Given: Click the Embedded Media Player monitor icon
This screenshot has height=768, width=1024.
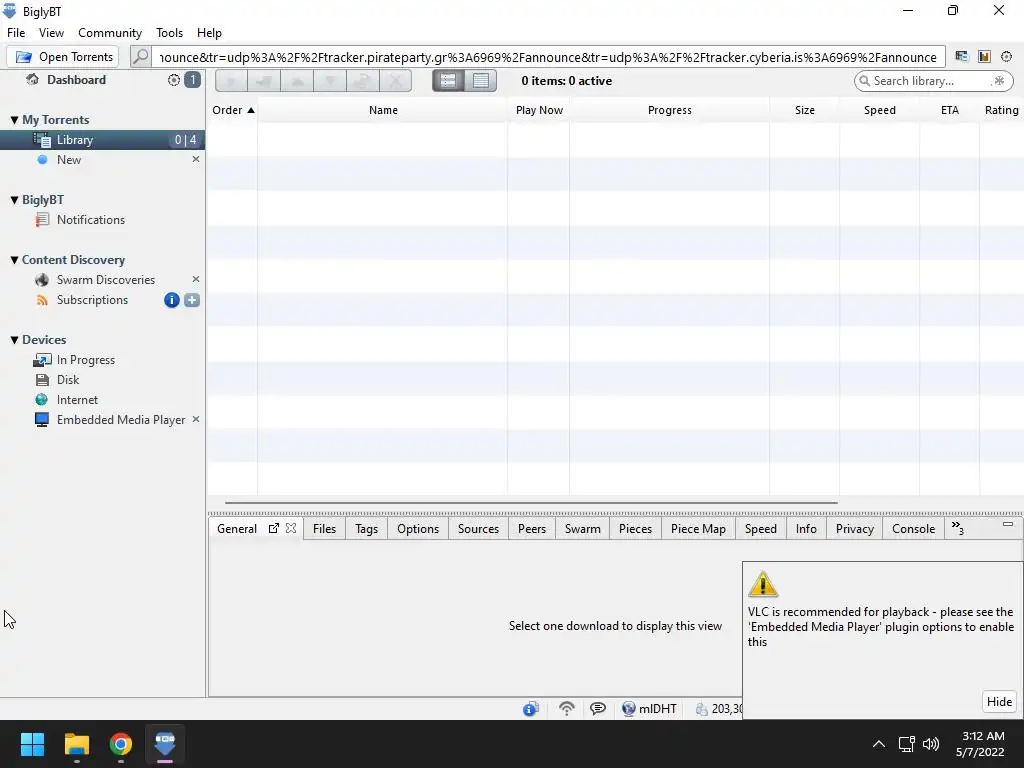Looking at the screenshot, I should [42, 420].
